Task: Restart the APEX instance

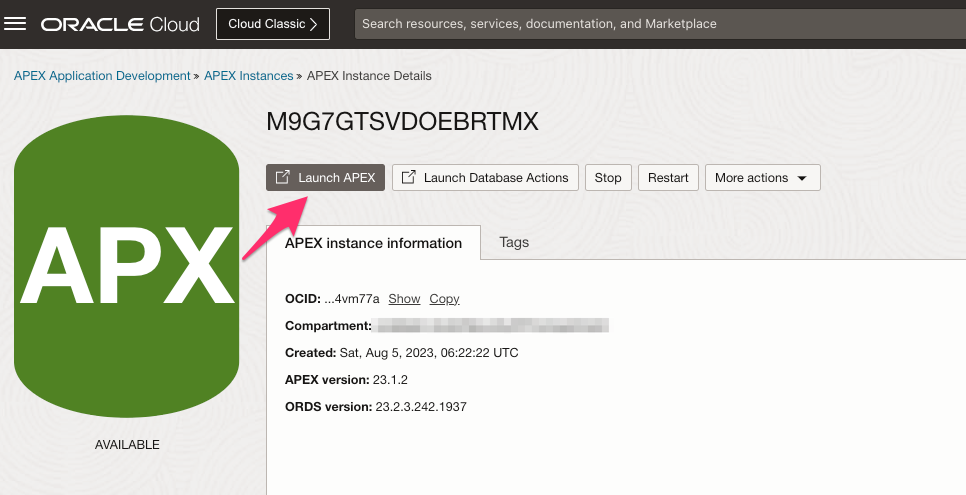Action: [668, 177]
